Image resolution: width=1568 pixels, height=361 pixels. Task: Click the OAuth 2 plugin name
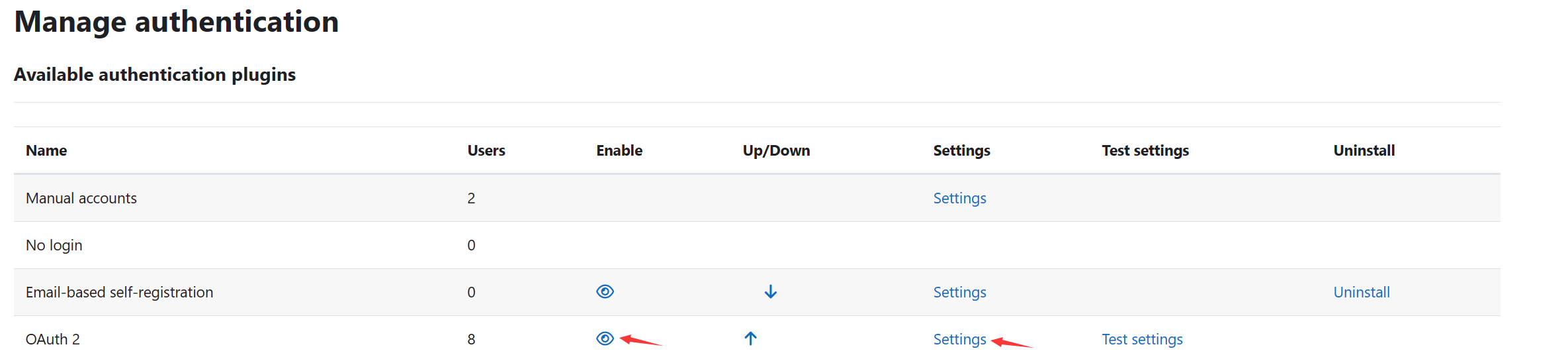click(53, 339)
